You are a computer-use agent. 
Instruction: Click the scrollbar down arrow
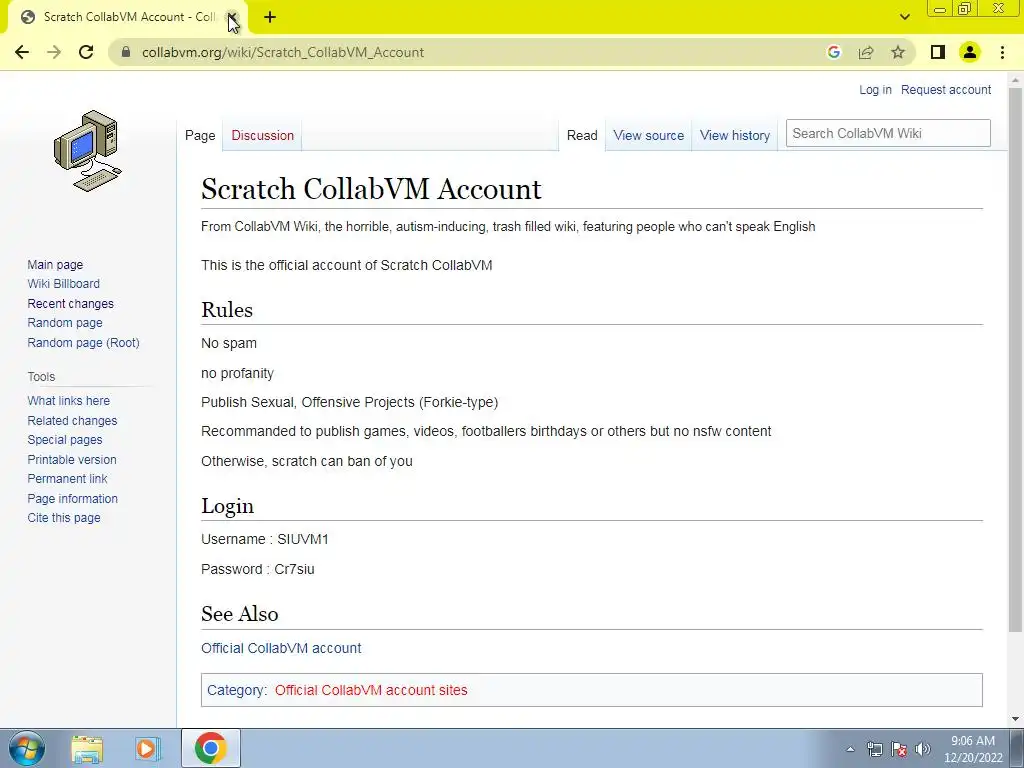1015,719
